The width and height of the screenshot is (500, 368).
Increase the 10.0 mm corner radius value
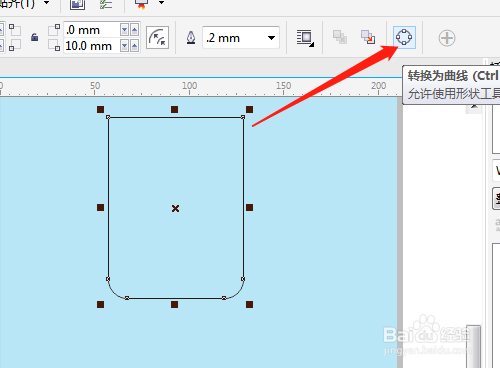click(134, 46)
